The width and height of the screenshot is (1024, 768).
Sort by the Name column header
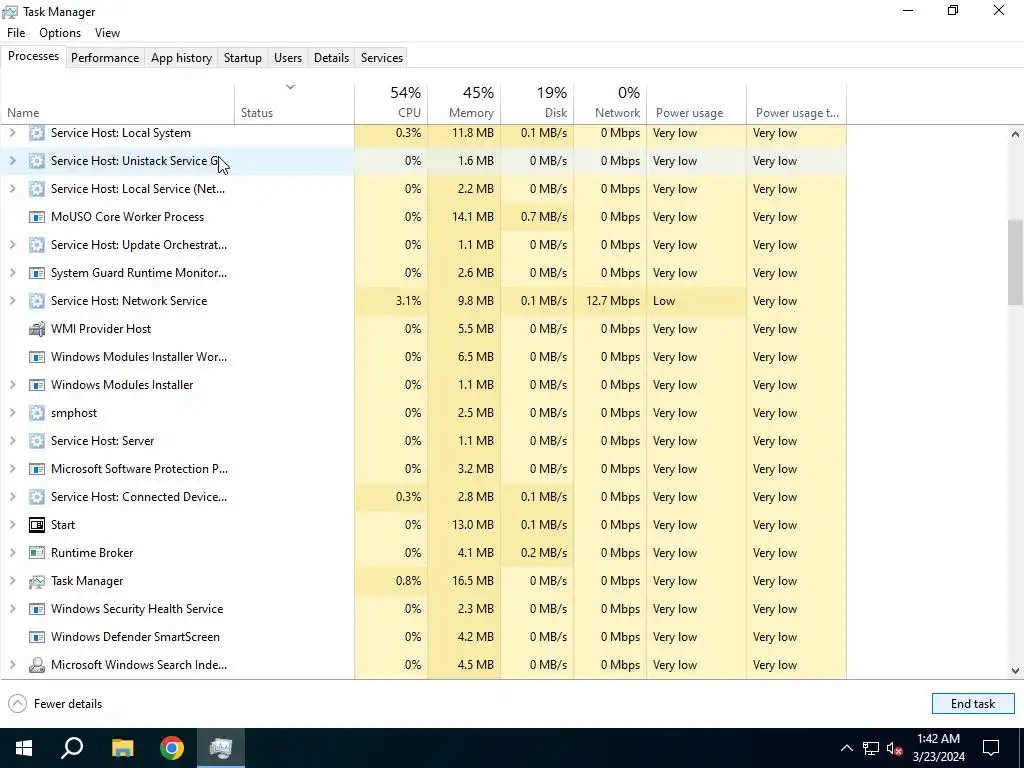pos(118,104)
